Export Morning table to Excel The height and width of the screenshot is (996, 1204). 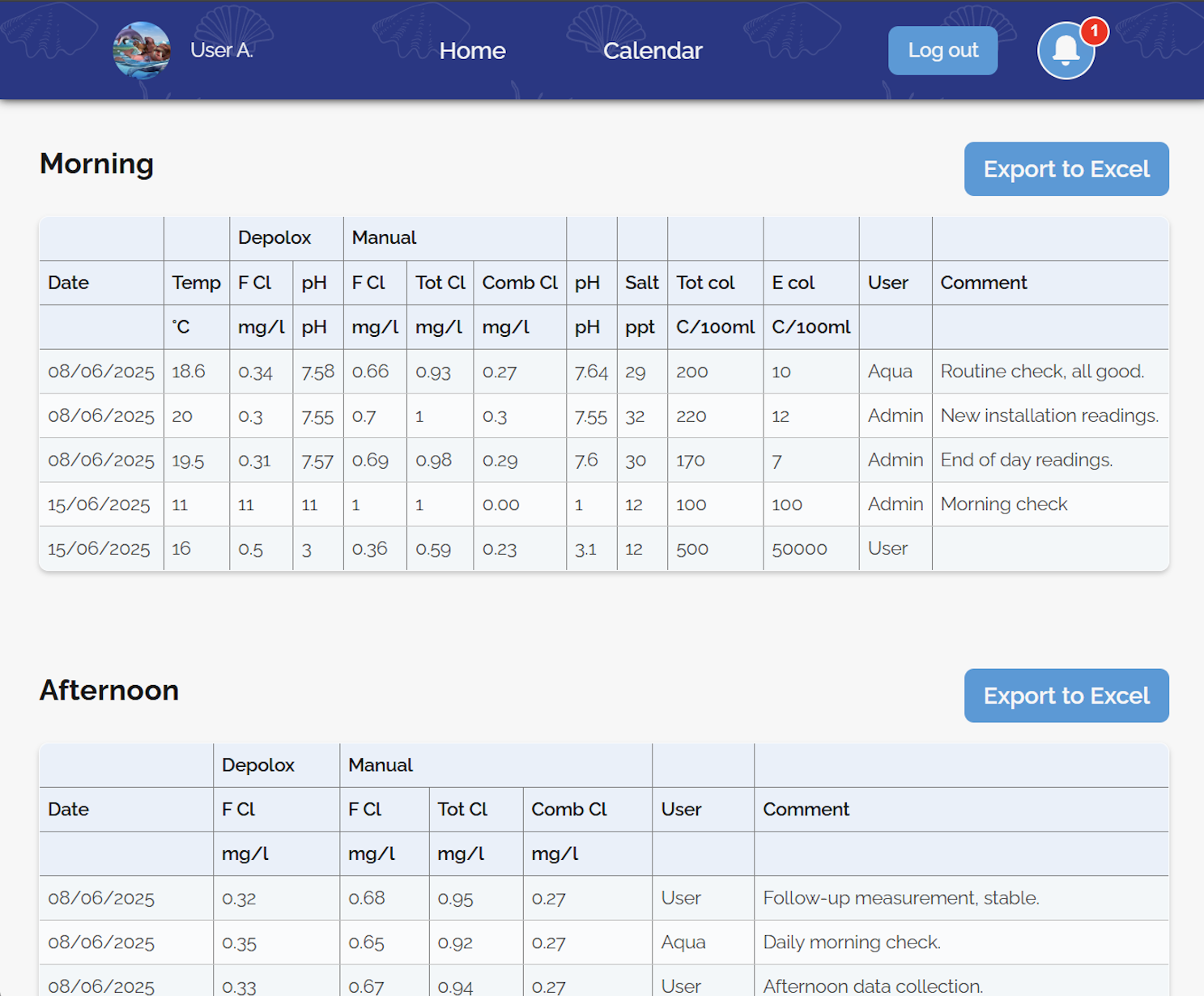tap(1066, 169)
